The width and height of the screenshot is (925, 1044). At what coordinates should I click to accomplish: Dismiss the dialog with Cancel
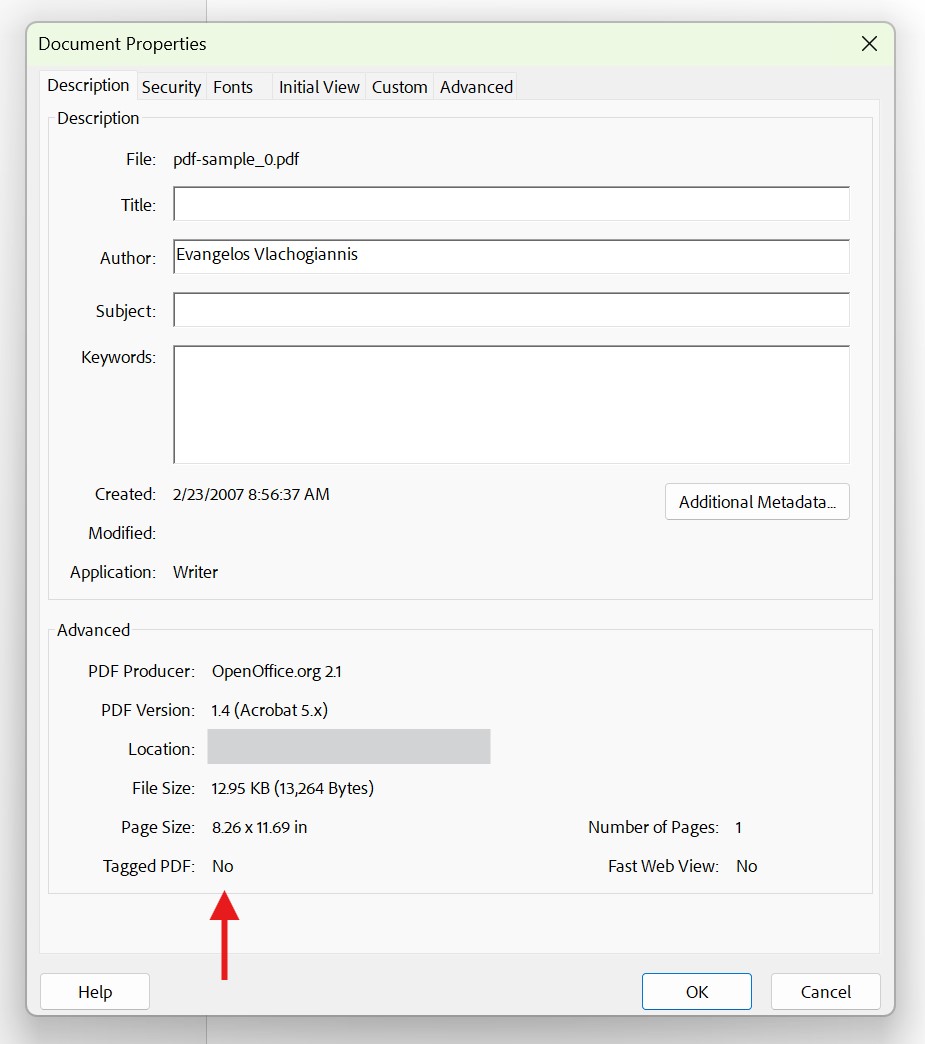825,991
